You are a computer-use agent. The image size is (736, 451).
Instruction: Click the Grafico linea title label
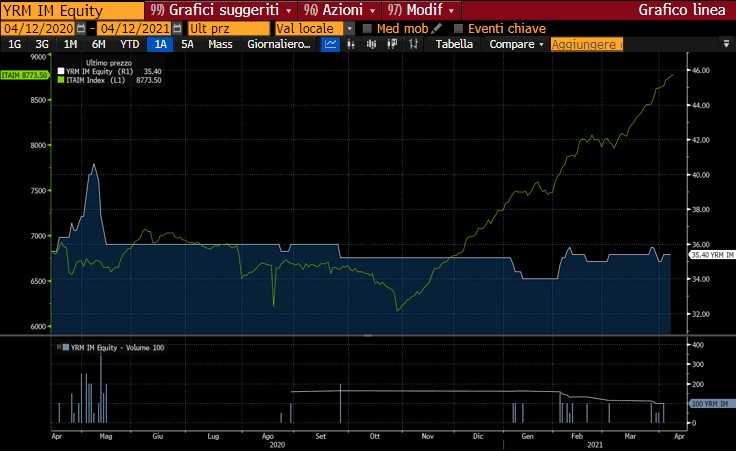pos(682,10)
